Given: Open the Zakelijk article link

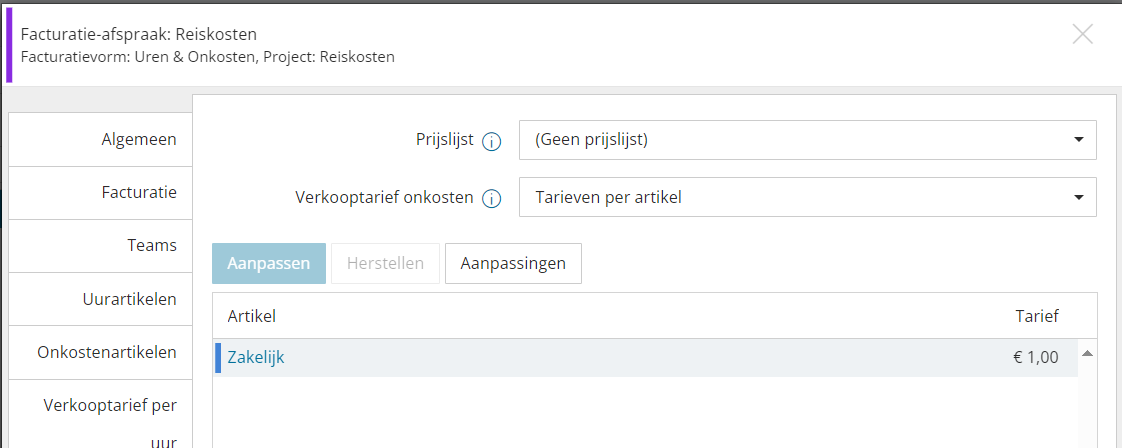Looking at the screenshot, I should (255, 358).
